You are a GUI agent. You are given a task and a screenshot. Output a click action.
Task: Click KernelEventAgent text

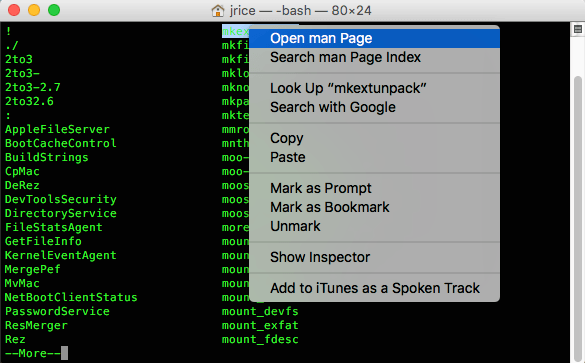(60, 256)
